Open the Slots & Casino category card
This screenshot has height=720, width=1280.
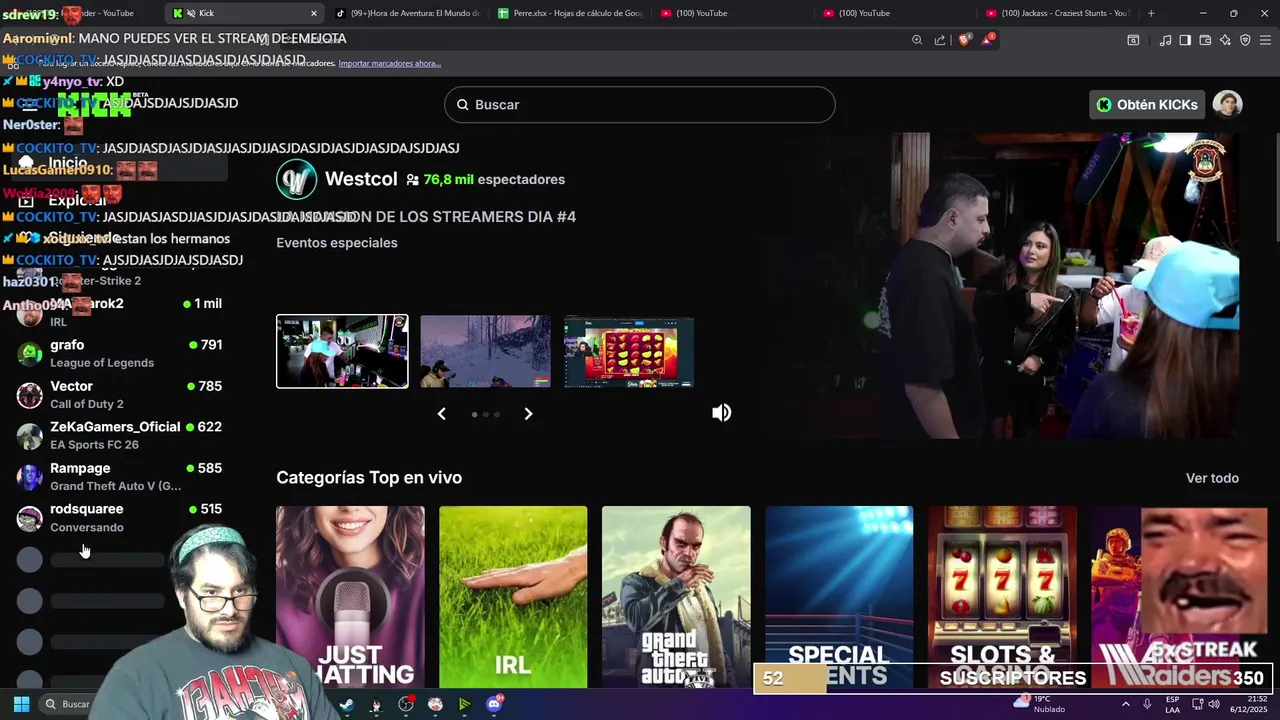click(x=1002, y=597)
